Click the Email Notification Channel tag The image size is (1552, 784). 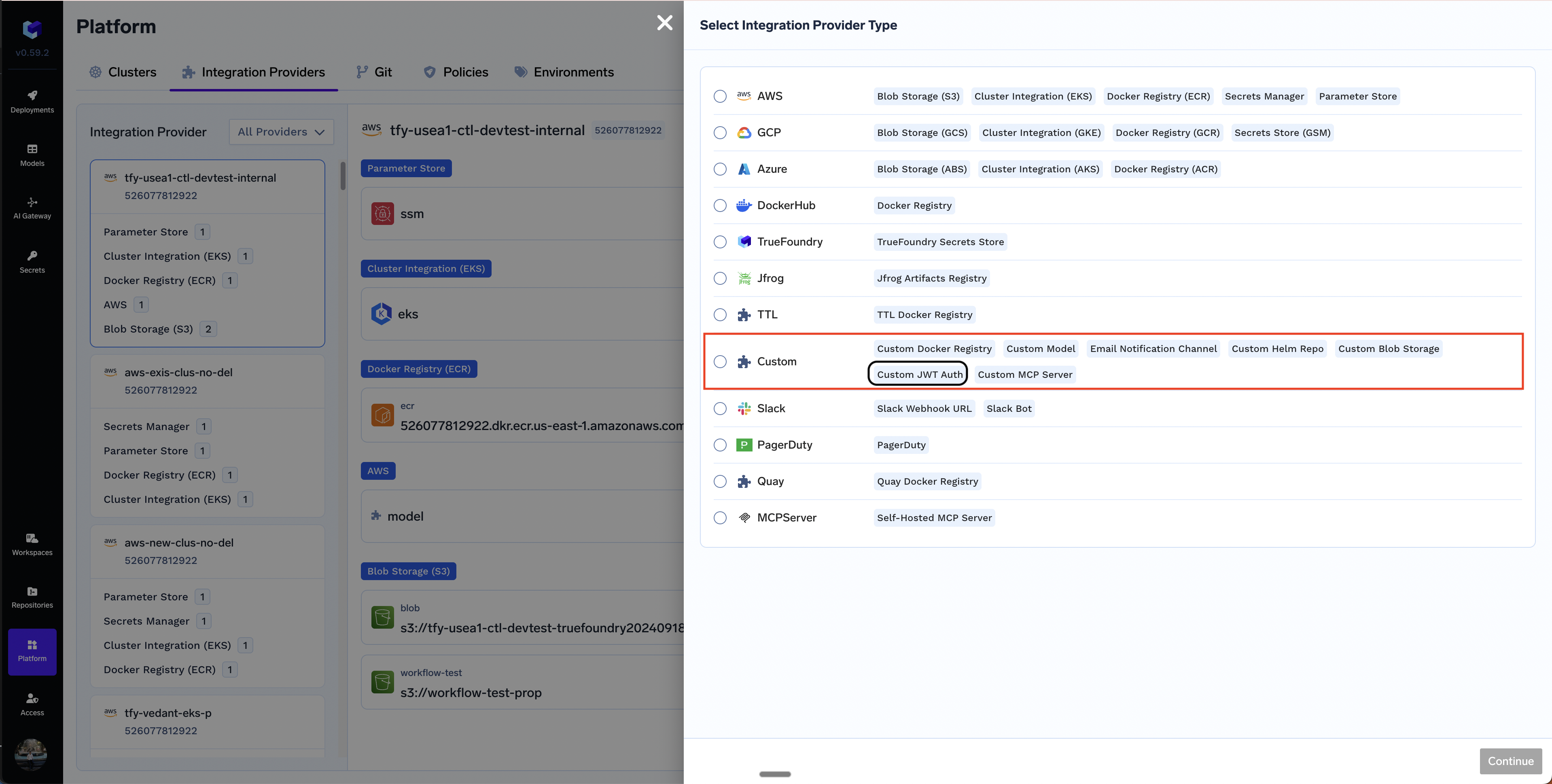pos(1153,349)
